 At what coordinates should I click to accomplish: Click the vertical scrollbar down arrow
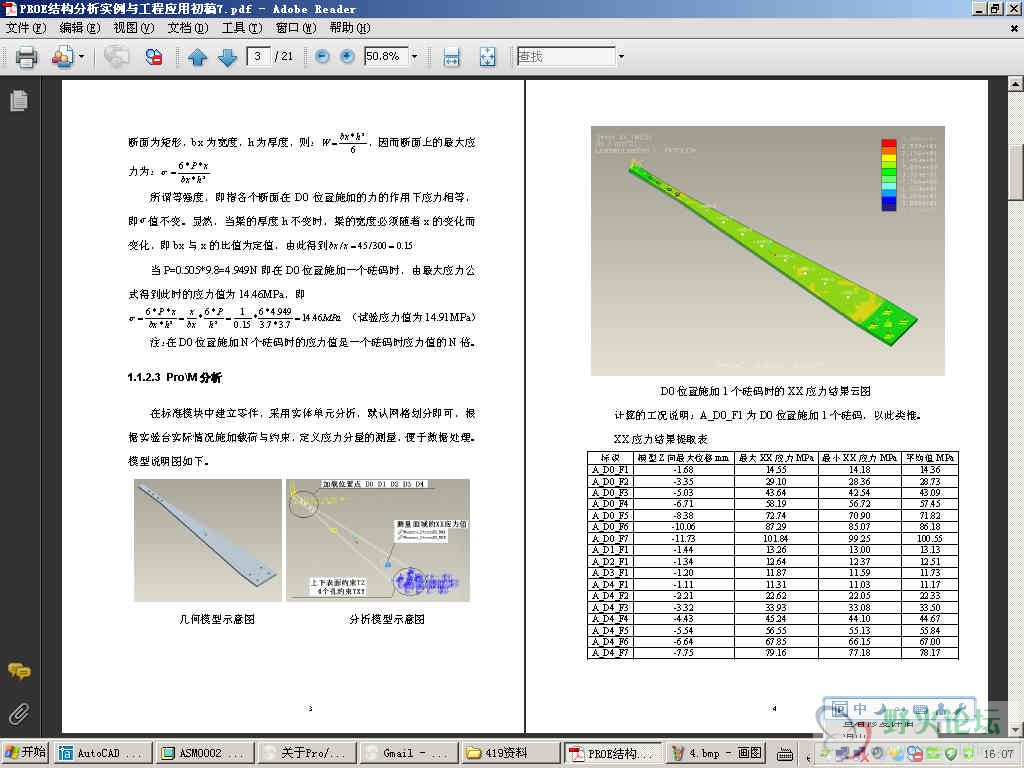tap(1016, 728)
